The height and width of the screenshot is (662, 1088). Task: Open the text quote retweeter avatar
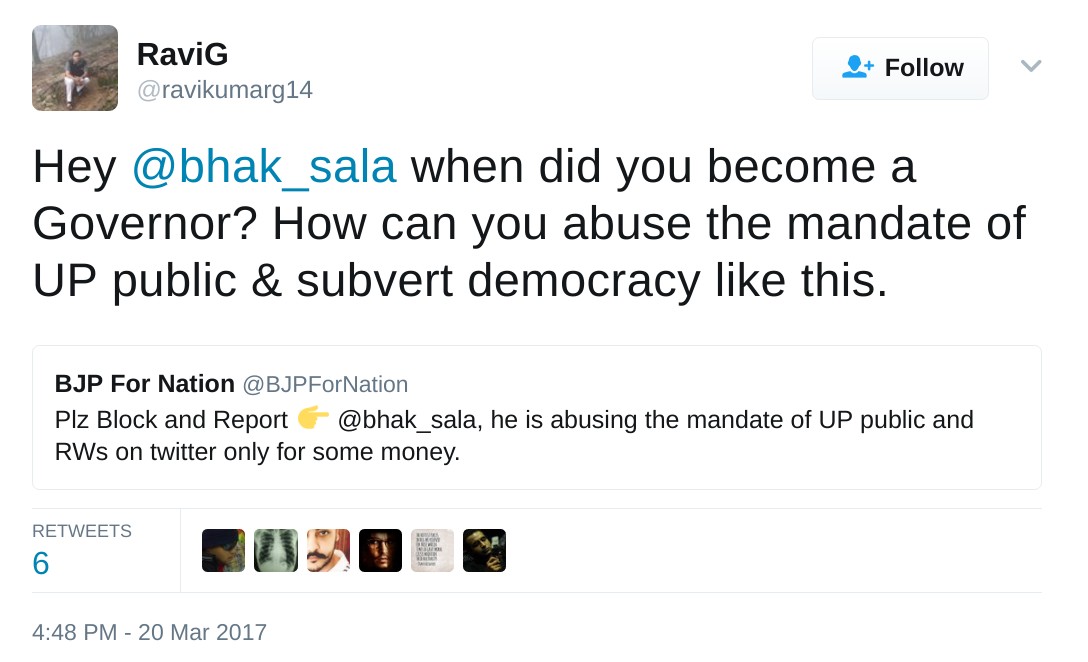tap(432, 550)
